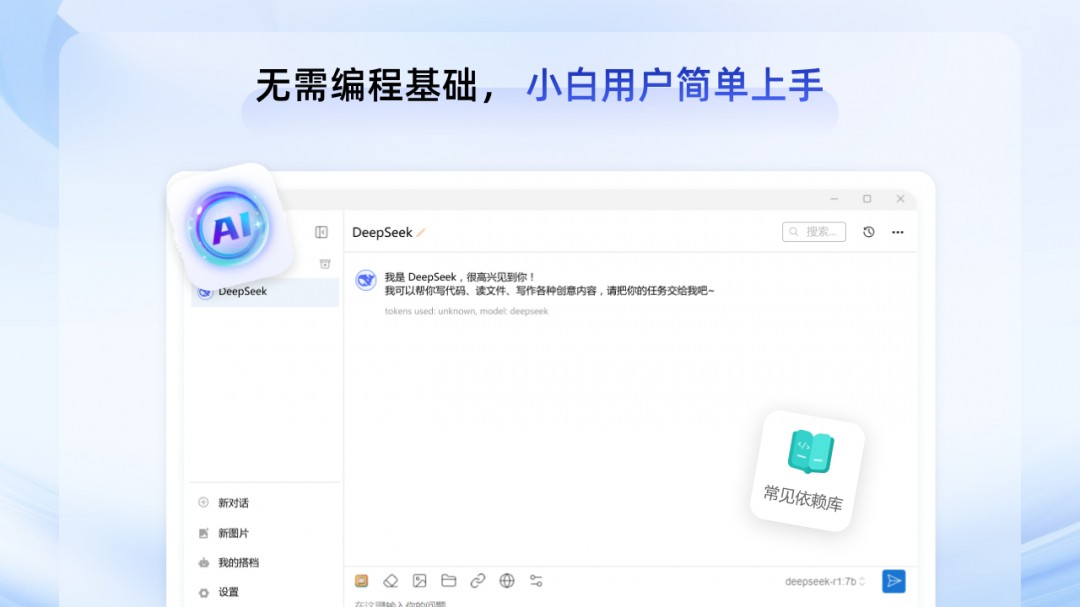The width and height of the screenshot is (1080, 607).
Task: Collapse the sidebar panel icon
Action: (x=321, y=232)
